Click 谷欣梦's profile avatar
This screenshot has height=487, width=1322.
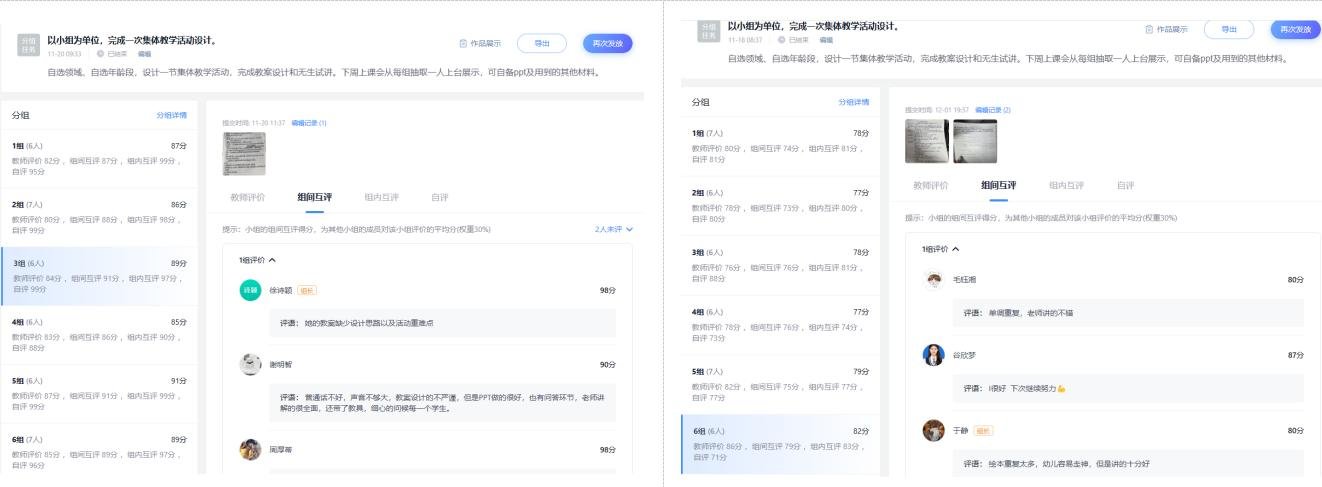pos(933,355)
